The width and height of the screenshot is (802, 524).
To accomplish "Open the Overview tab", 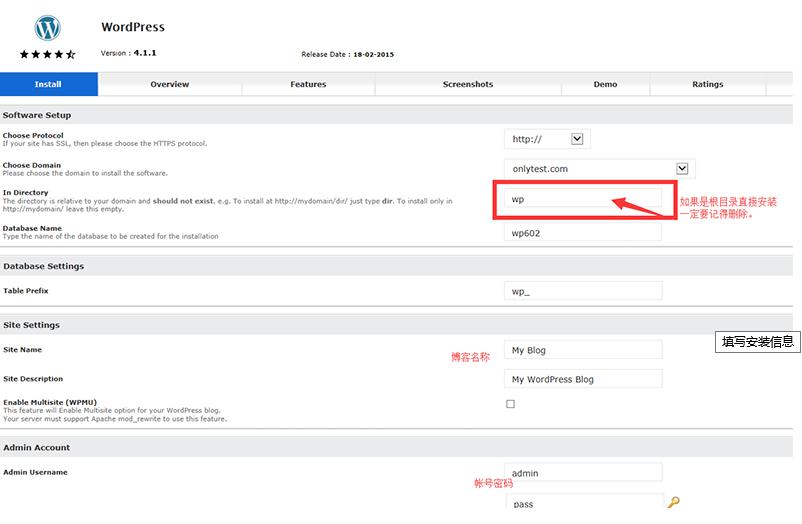I will coord(170,84).
